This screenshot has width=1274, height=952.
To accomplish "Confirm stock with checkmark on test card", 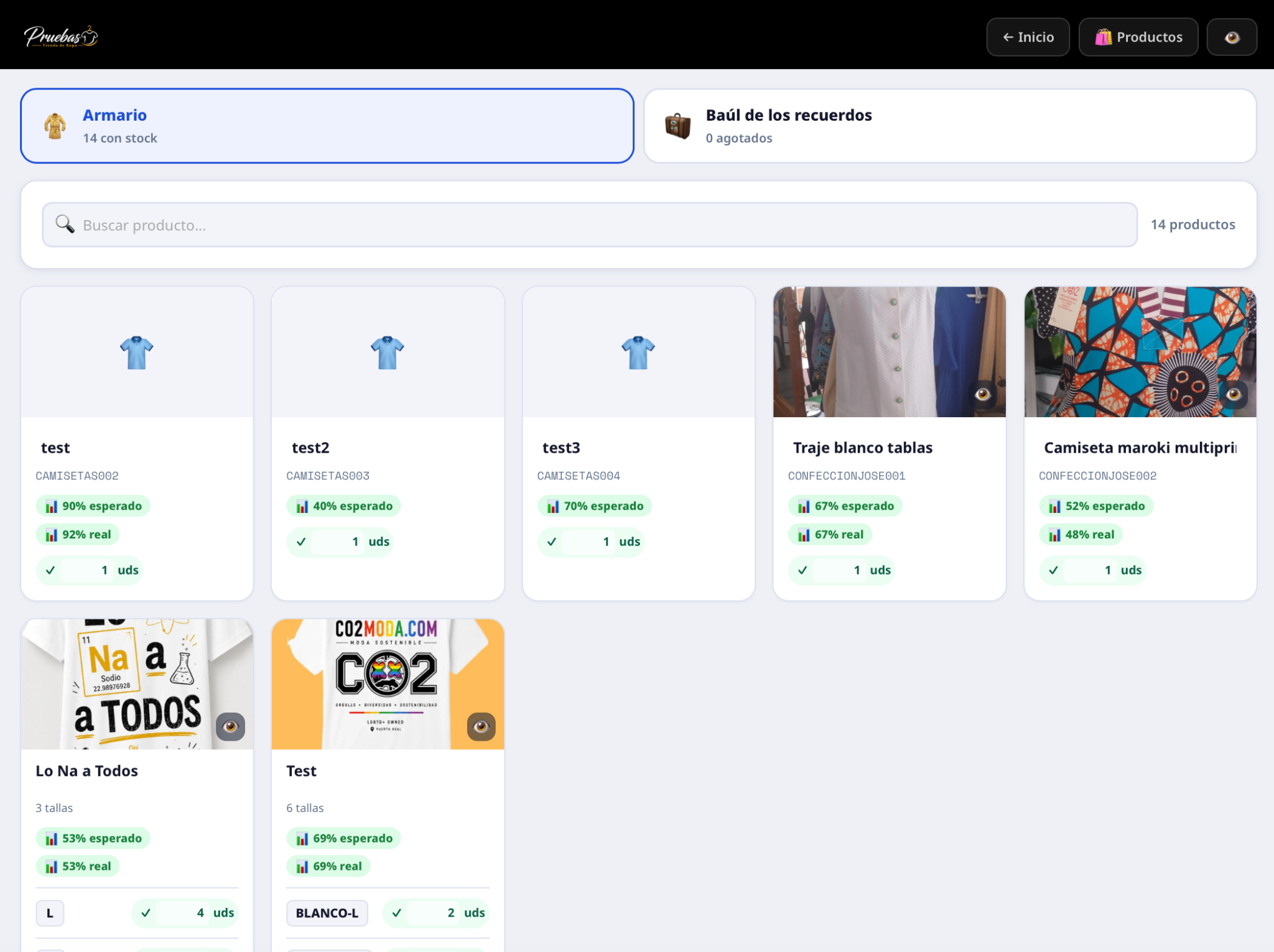I will (50, 570).
